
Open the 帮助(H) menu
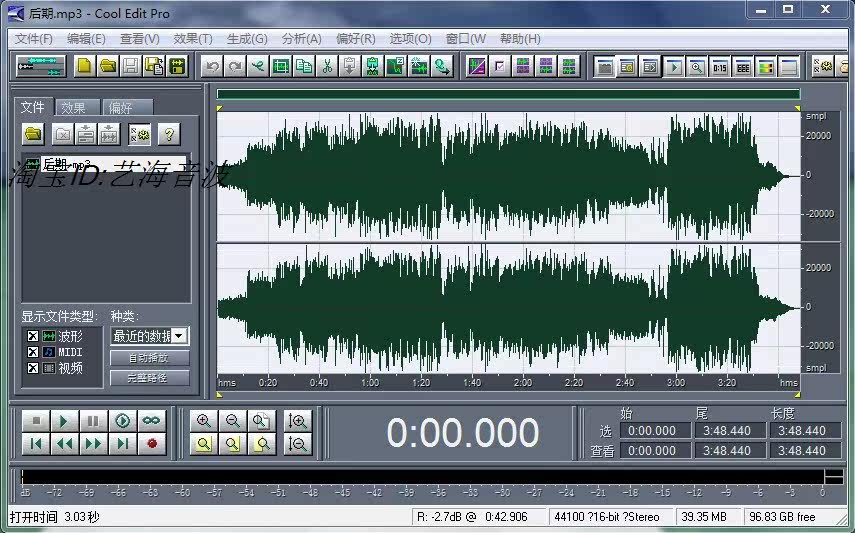pyautogui.click(x=520, y=39)
